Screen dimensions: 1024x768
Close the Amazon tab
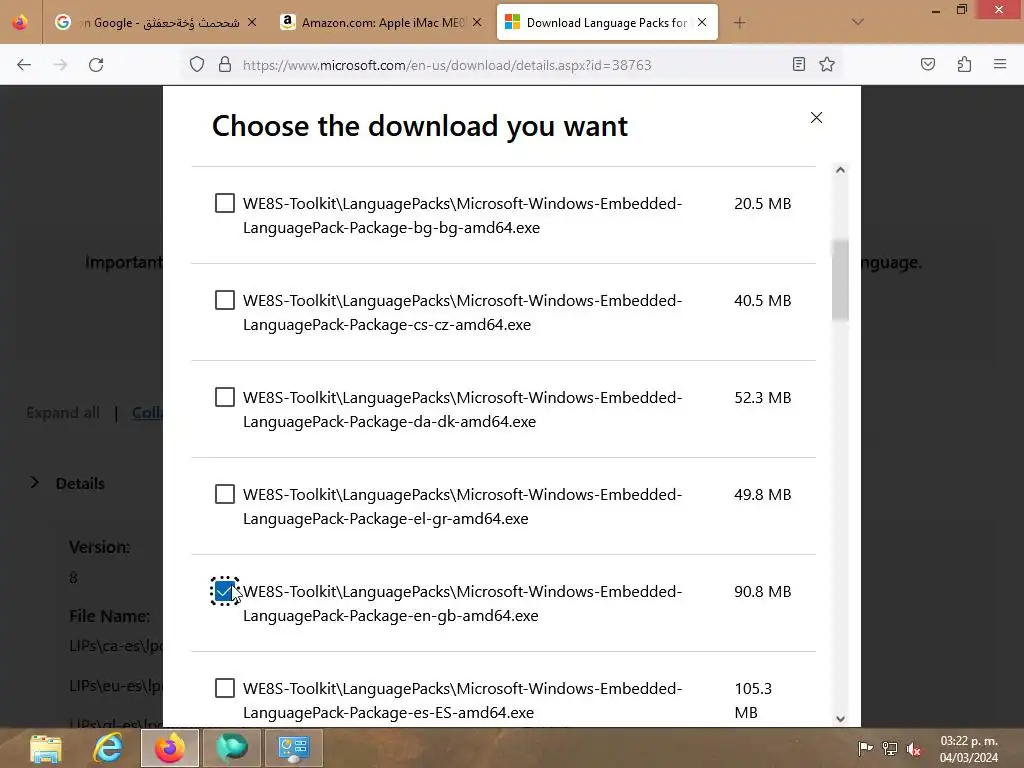click(477, 22)
